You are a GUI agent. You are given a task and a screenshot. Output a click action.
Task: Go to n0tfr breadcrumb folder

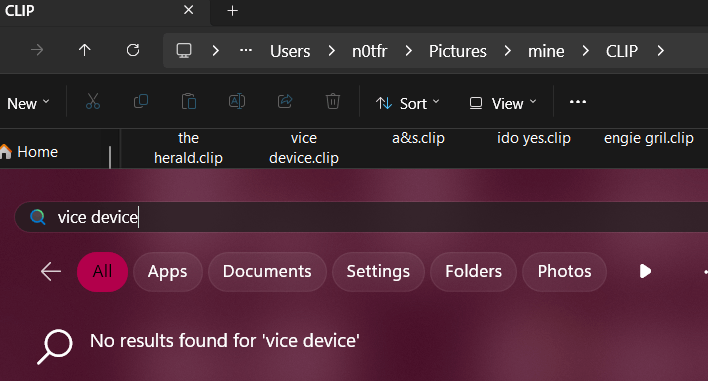[x=369, y=51]
